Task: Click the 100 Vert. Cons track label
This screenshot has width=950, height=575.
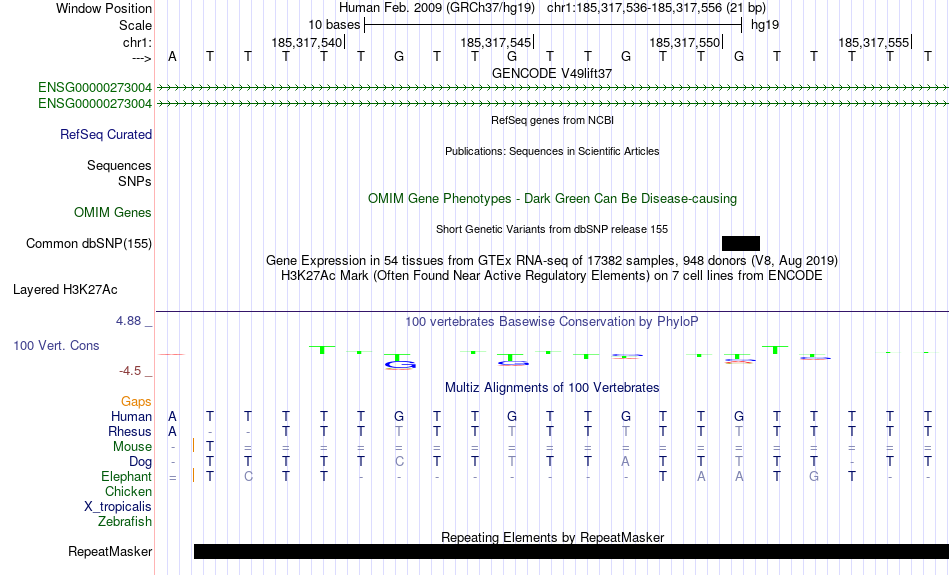Action: pyautogui.click(x=56, y=345)
